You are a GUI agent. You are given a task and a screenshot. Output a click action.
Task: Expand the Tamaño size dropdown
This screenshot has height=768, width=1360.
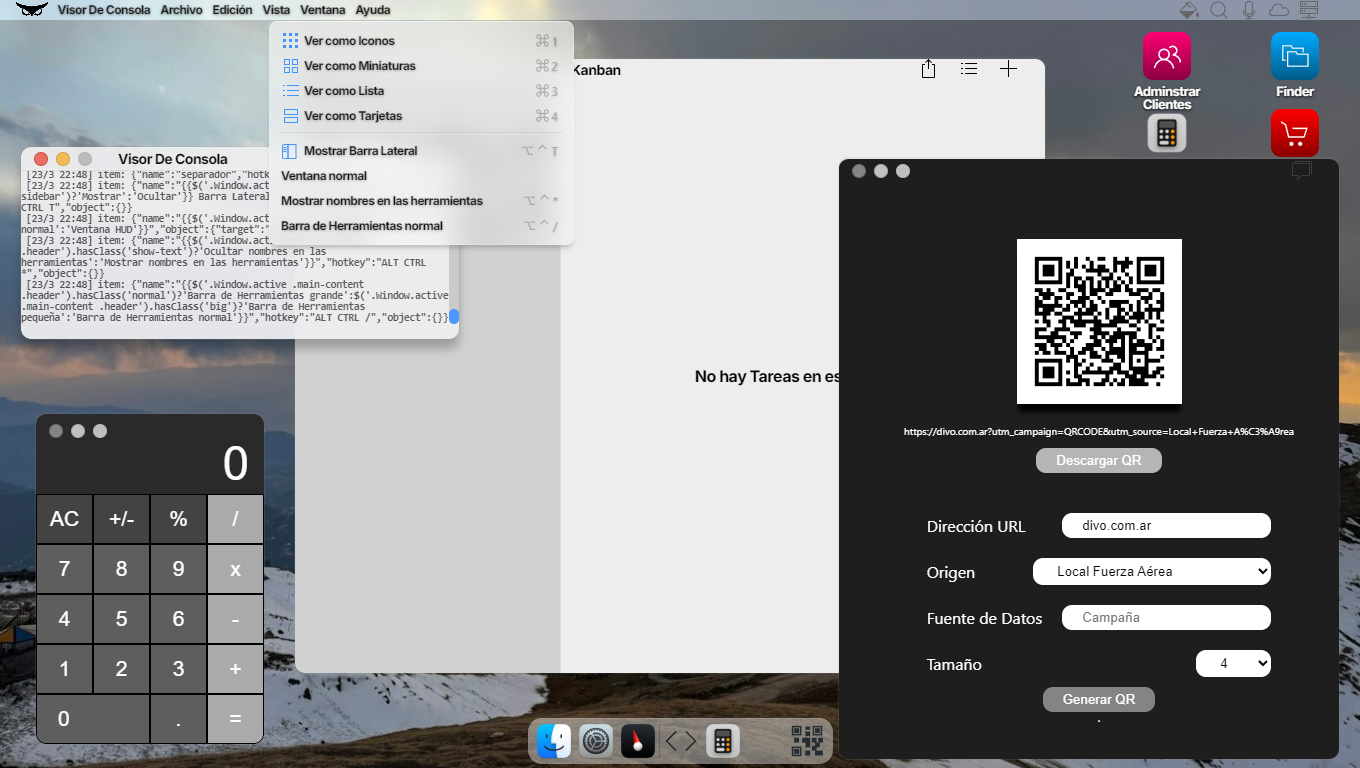(1233, 664)
